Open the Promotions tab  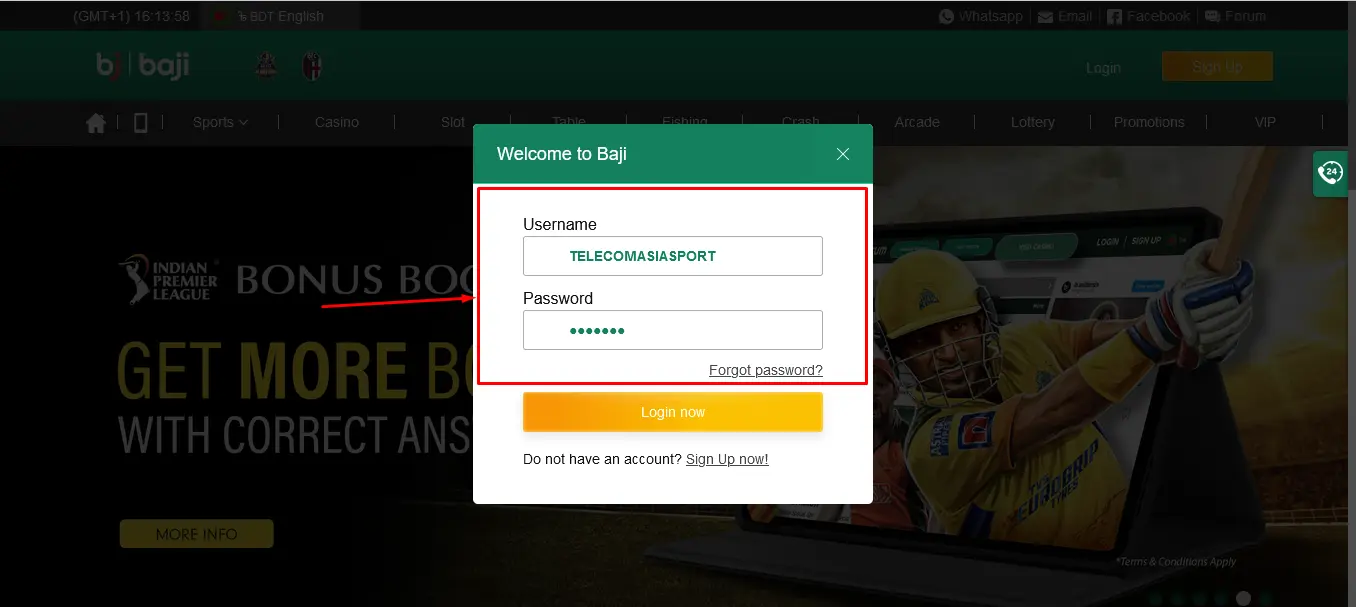[1149, 122]
